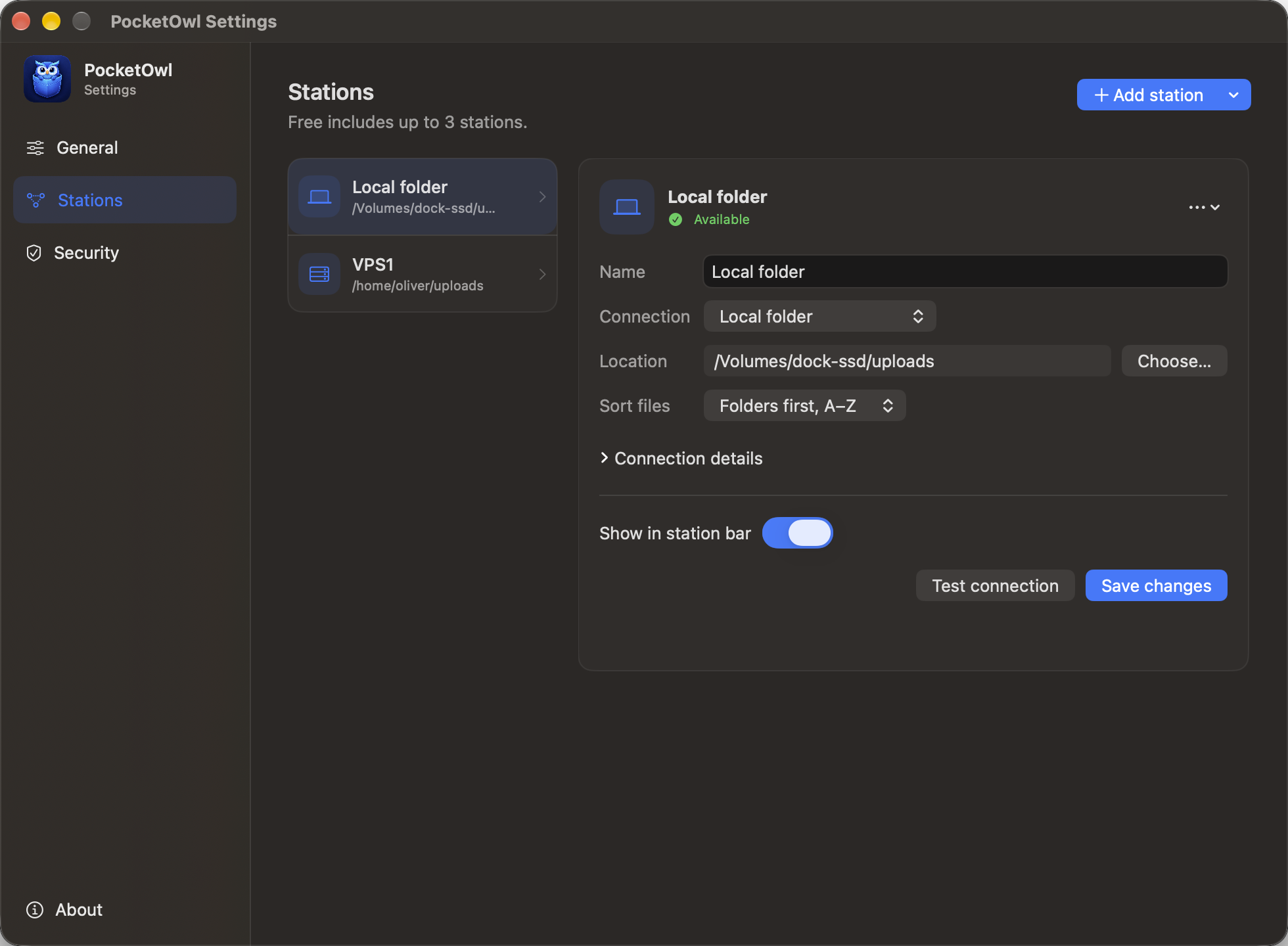Click the green Available checkmark icon
Viewport: 1288px width, 946px height.
coord(676,219)
